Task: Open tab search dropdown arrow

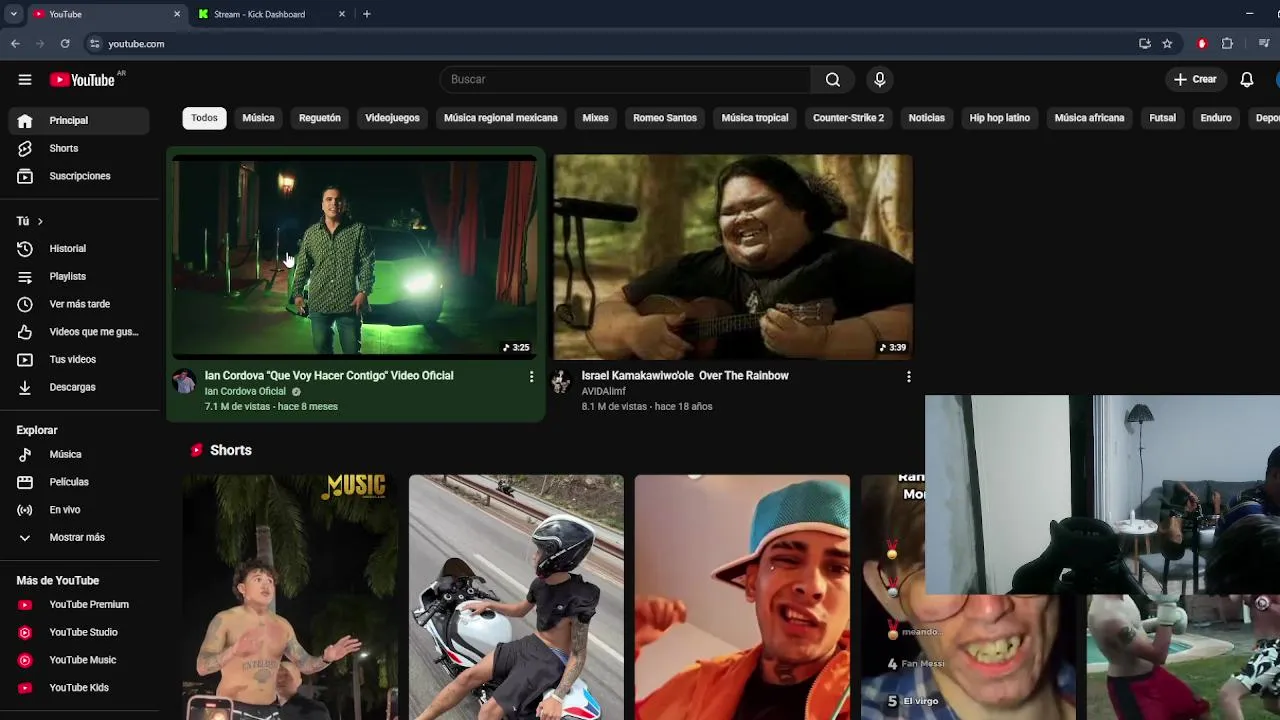Action: click(x=13, y=14)
